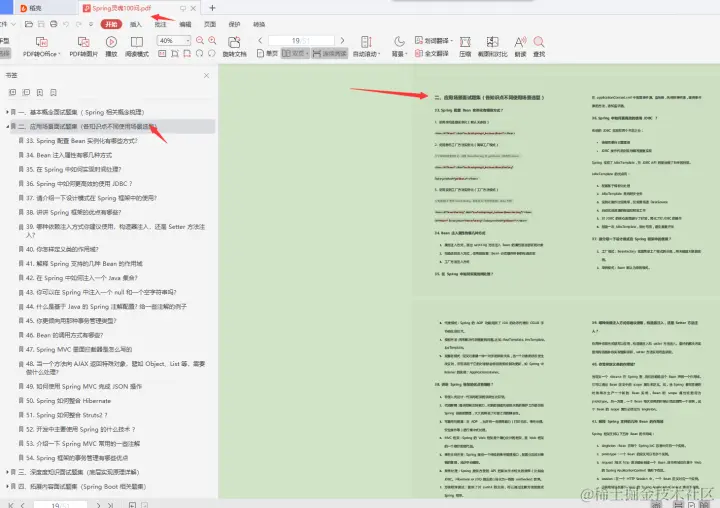Collapse bookmark 二、应用场景面试题集
720x508 pixels.
tap(7, 126)
